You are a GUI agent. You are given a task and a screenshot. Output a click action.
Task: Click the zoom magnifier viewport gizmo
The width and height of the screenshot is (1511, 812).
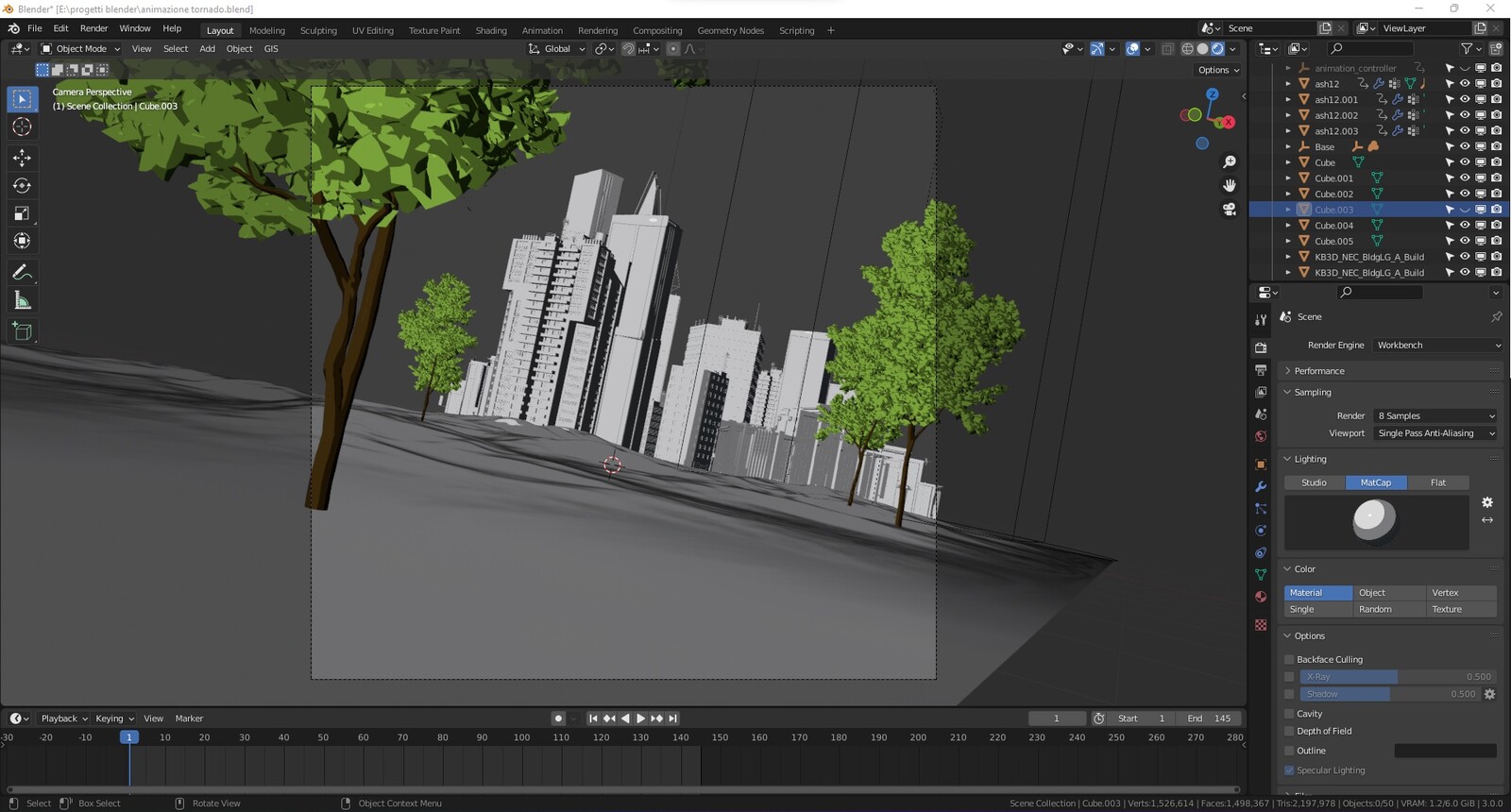click(1230, 162)
